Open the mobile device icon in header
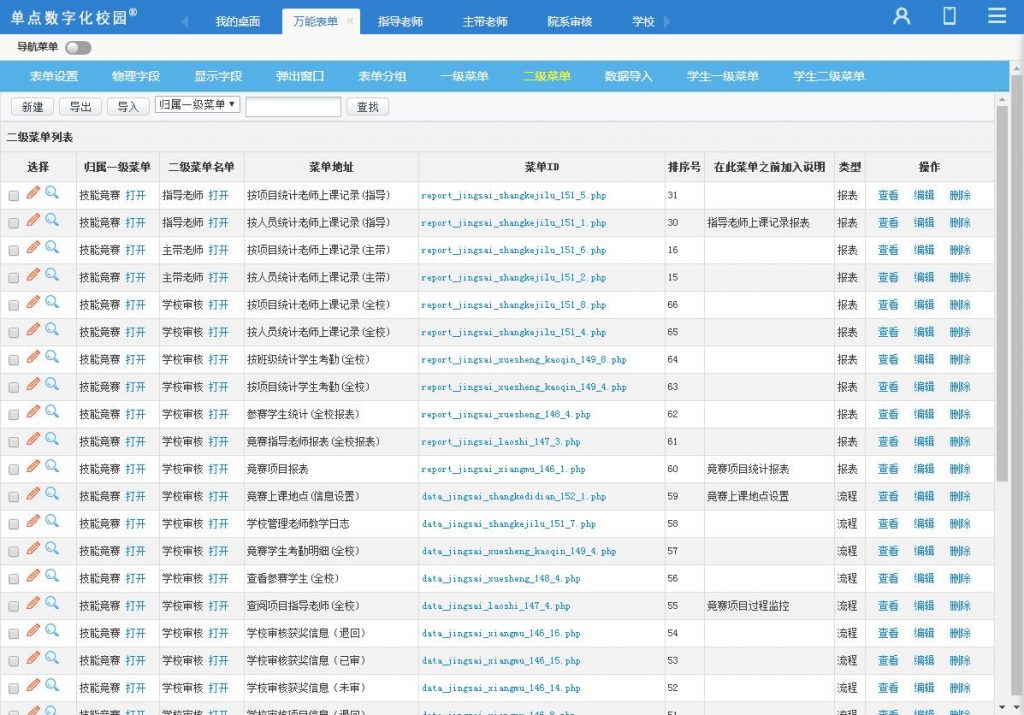The image size is (1024, 715). pyautogui.click(x=950, y=16)
